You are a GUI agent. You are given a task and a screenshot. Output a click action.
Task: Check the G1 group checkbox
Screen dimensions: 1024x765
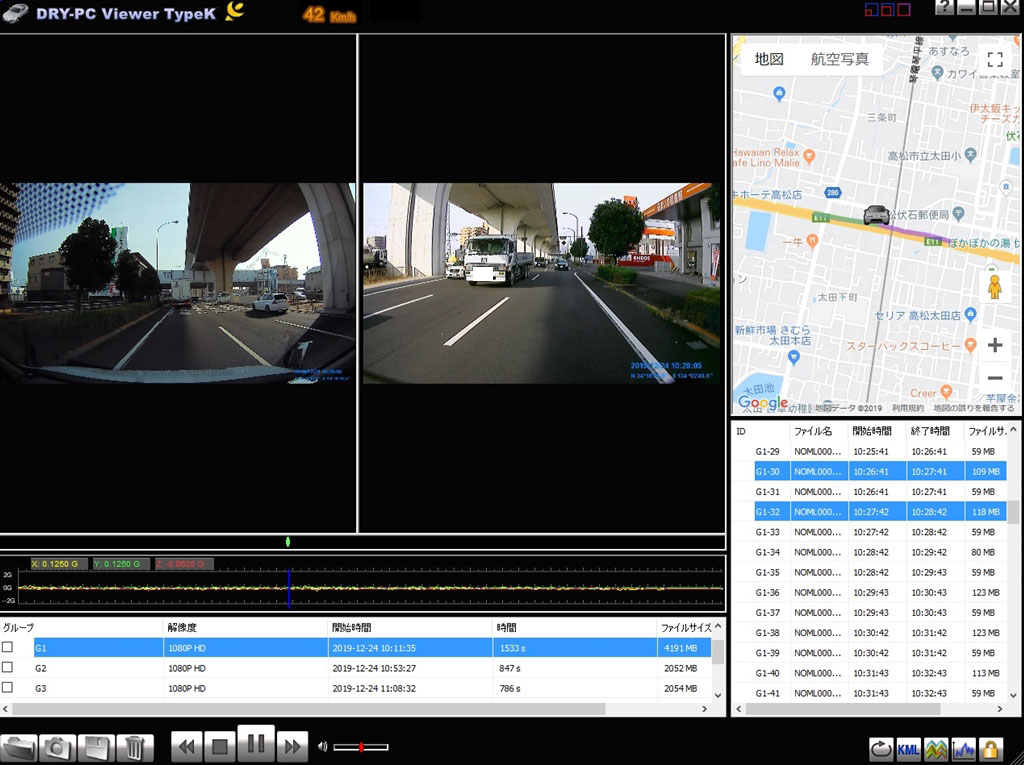tap(8, 648)
